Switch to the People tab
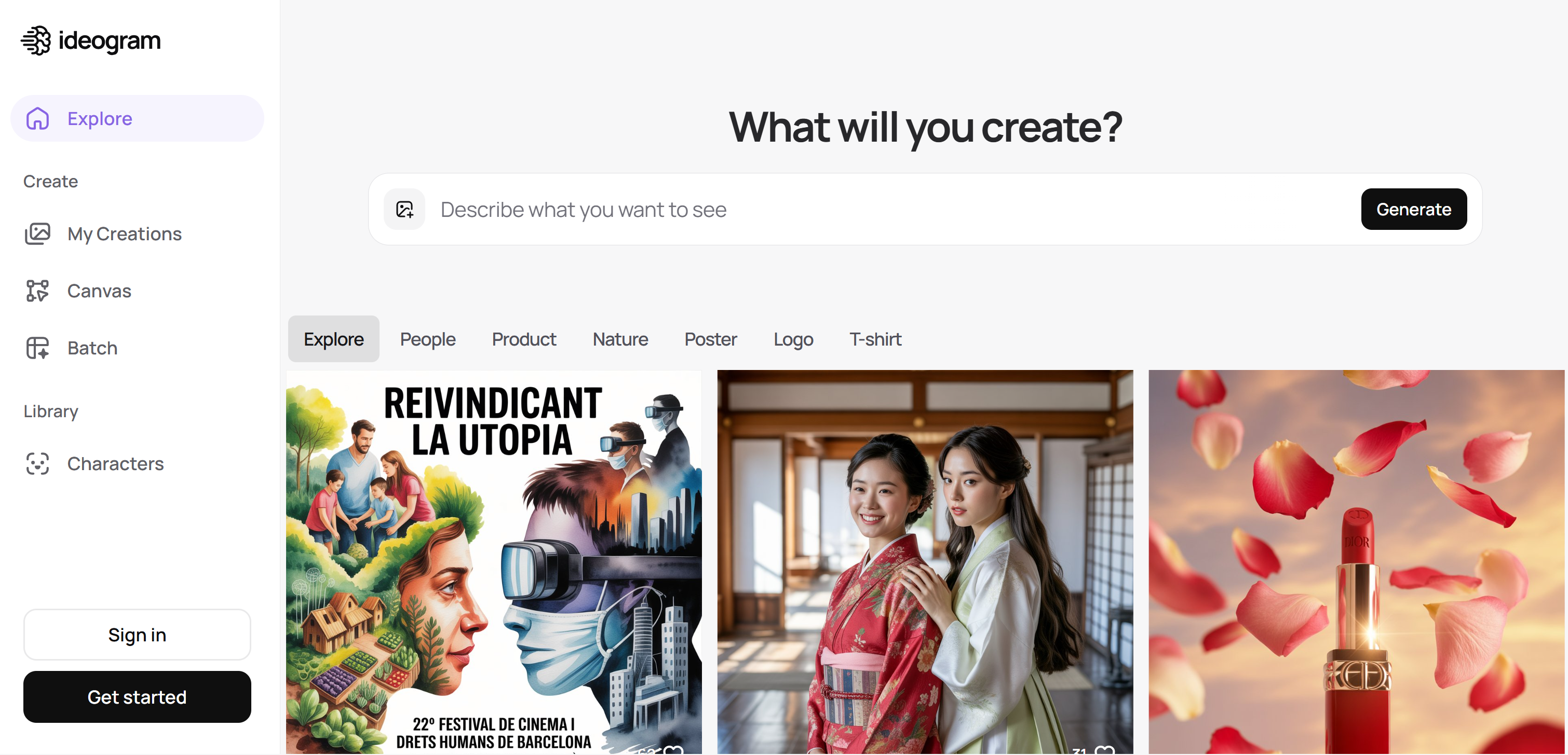This screenshot has width=1568, height=755. [x=427, y=339]
